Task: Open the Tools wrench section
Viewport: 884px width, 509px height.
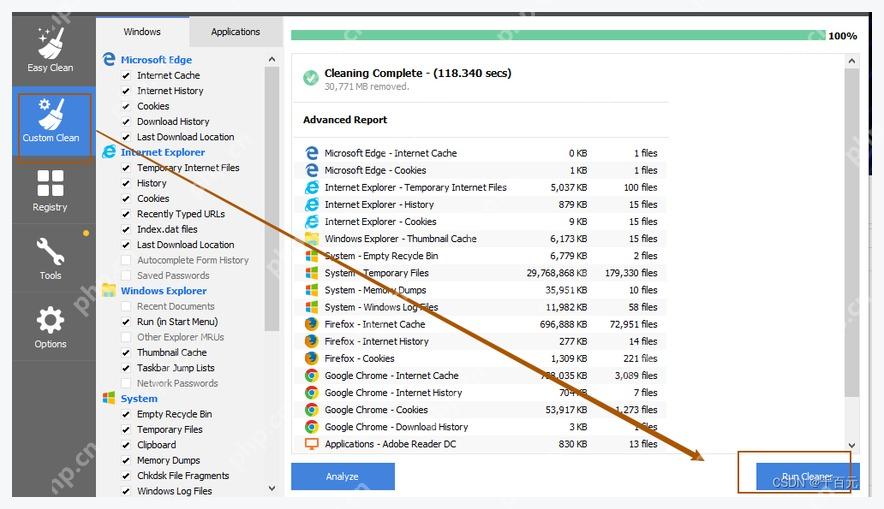Action: pos(50,258)
